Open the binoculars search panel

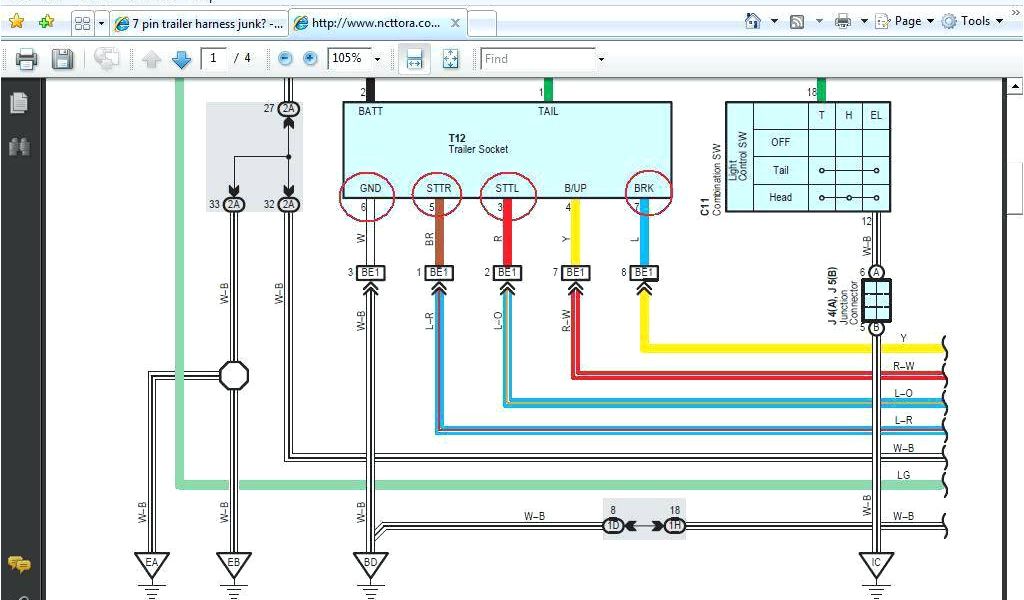(18, 147)
